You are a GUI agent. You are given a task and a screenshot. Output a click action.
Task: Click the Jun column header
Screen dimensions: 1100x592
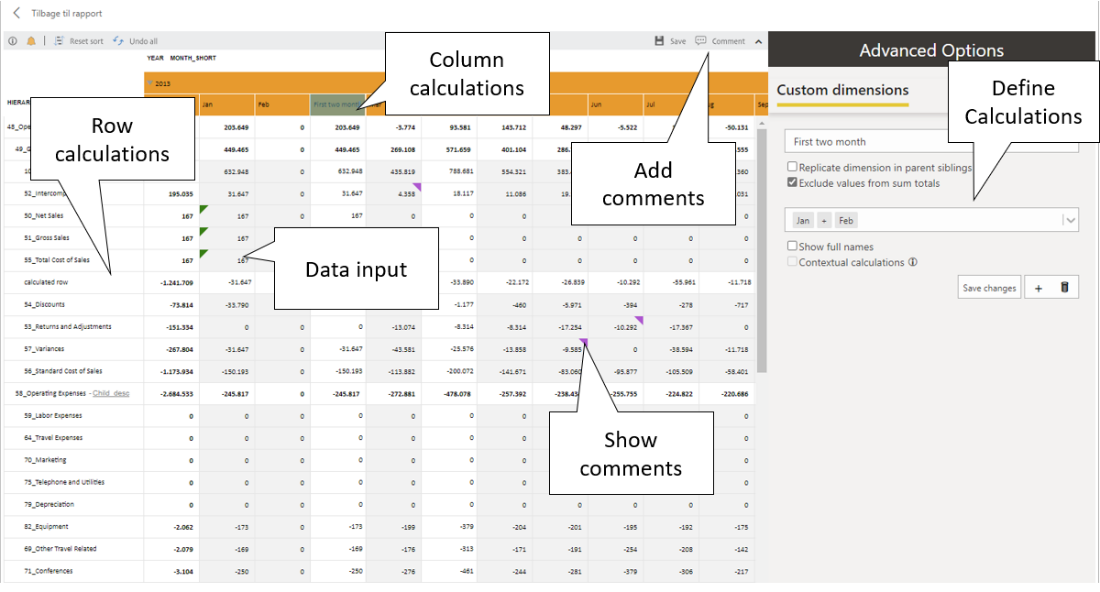(615, 105)
